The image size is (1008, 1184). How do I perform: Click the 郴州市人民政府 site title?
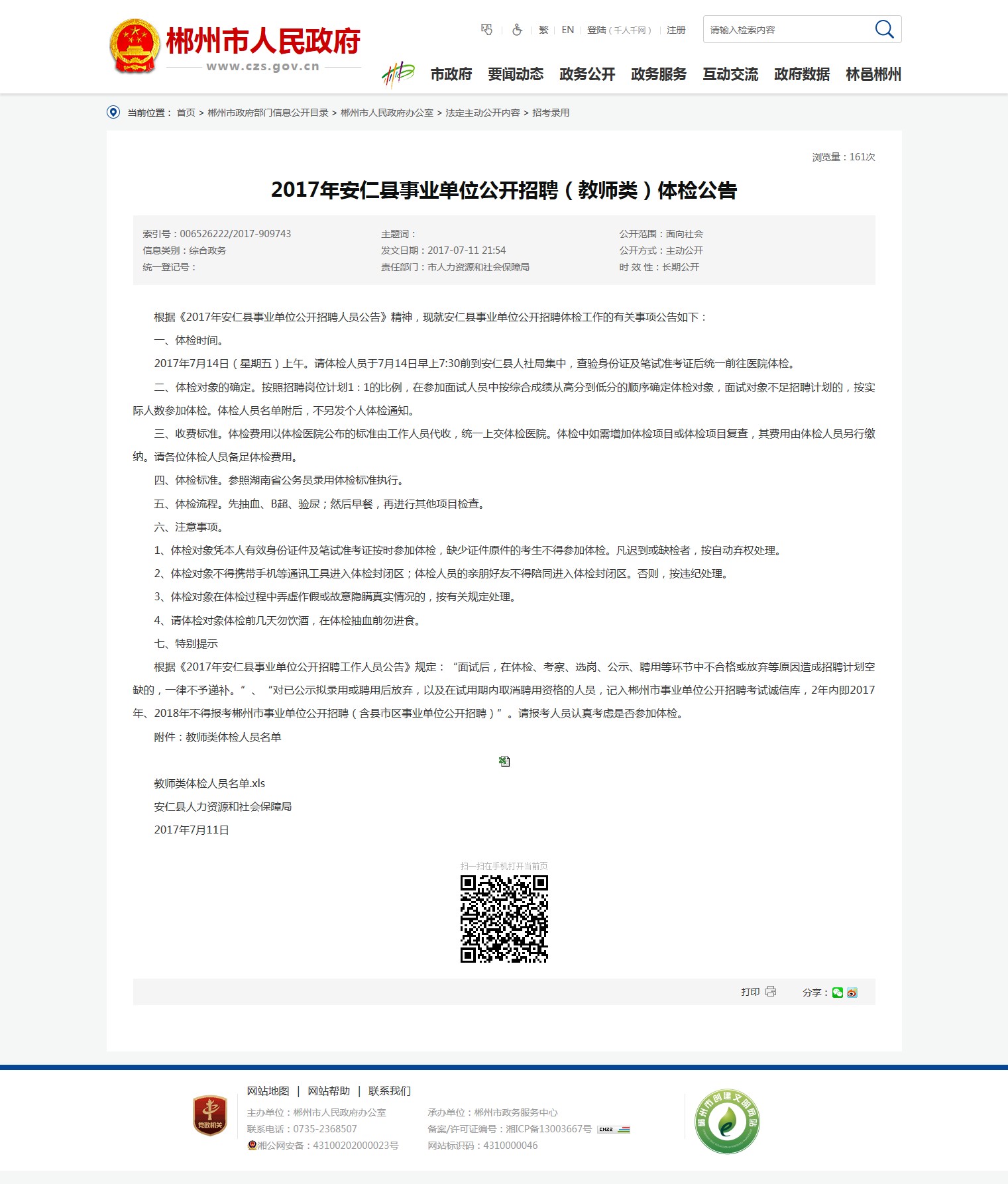point(263,41)
